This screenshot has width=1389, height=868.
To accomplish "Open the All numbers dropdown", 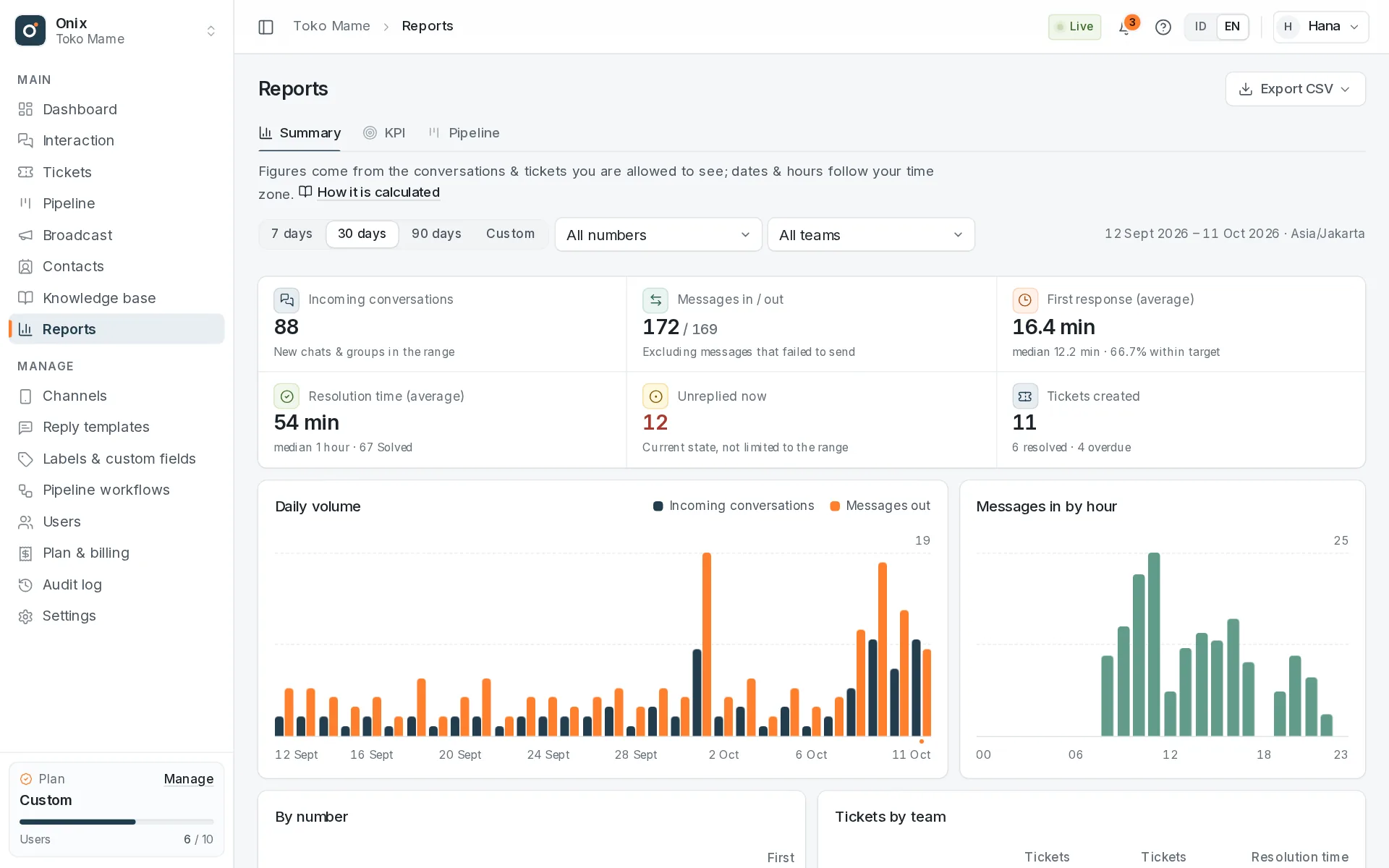I will [x=658, y=235].
